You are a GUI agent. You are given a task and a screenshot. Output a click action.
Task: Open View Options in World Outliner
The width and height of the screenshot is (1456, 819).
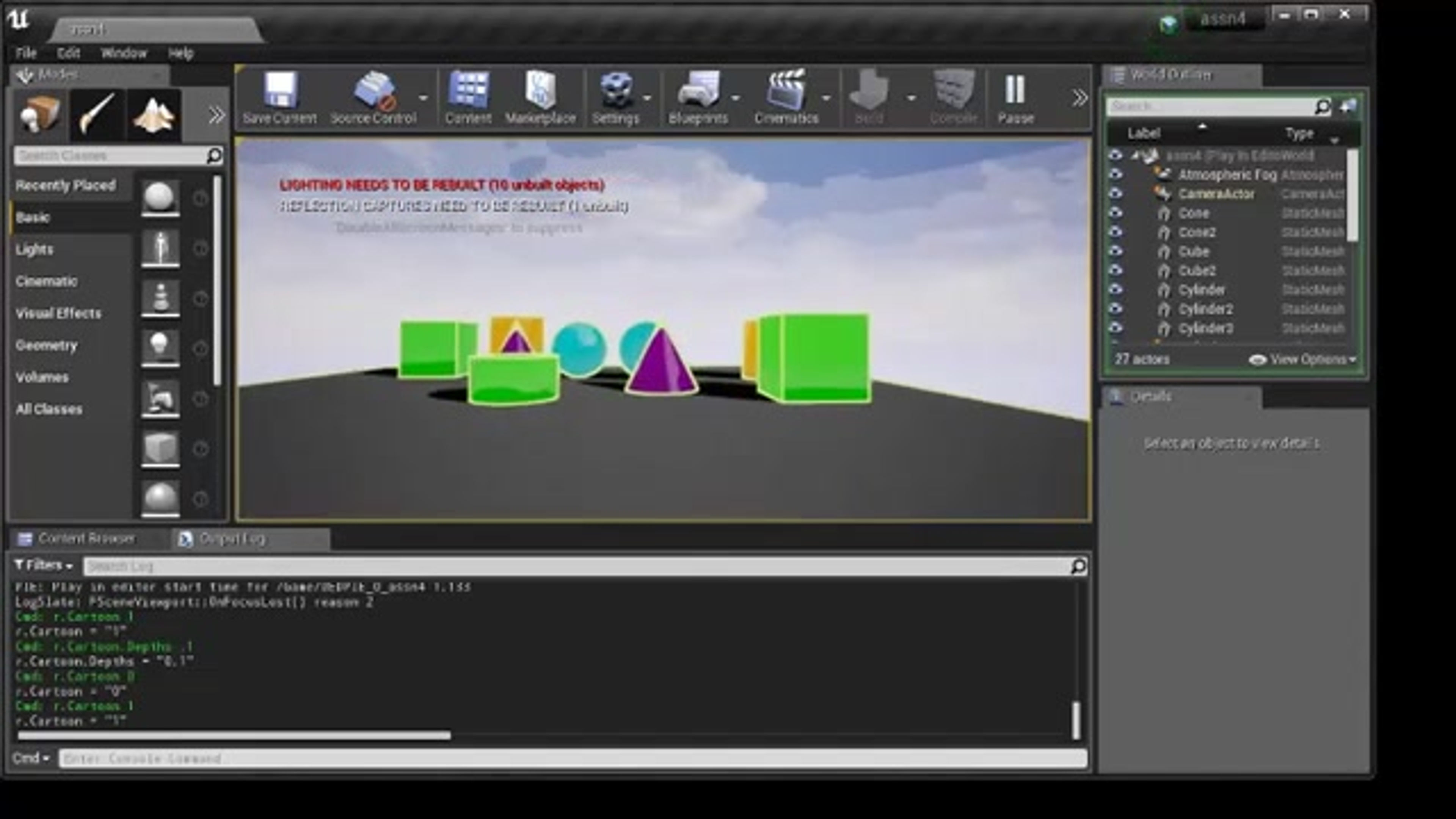tap(1302, 359)
